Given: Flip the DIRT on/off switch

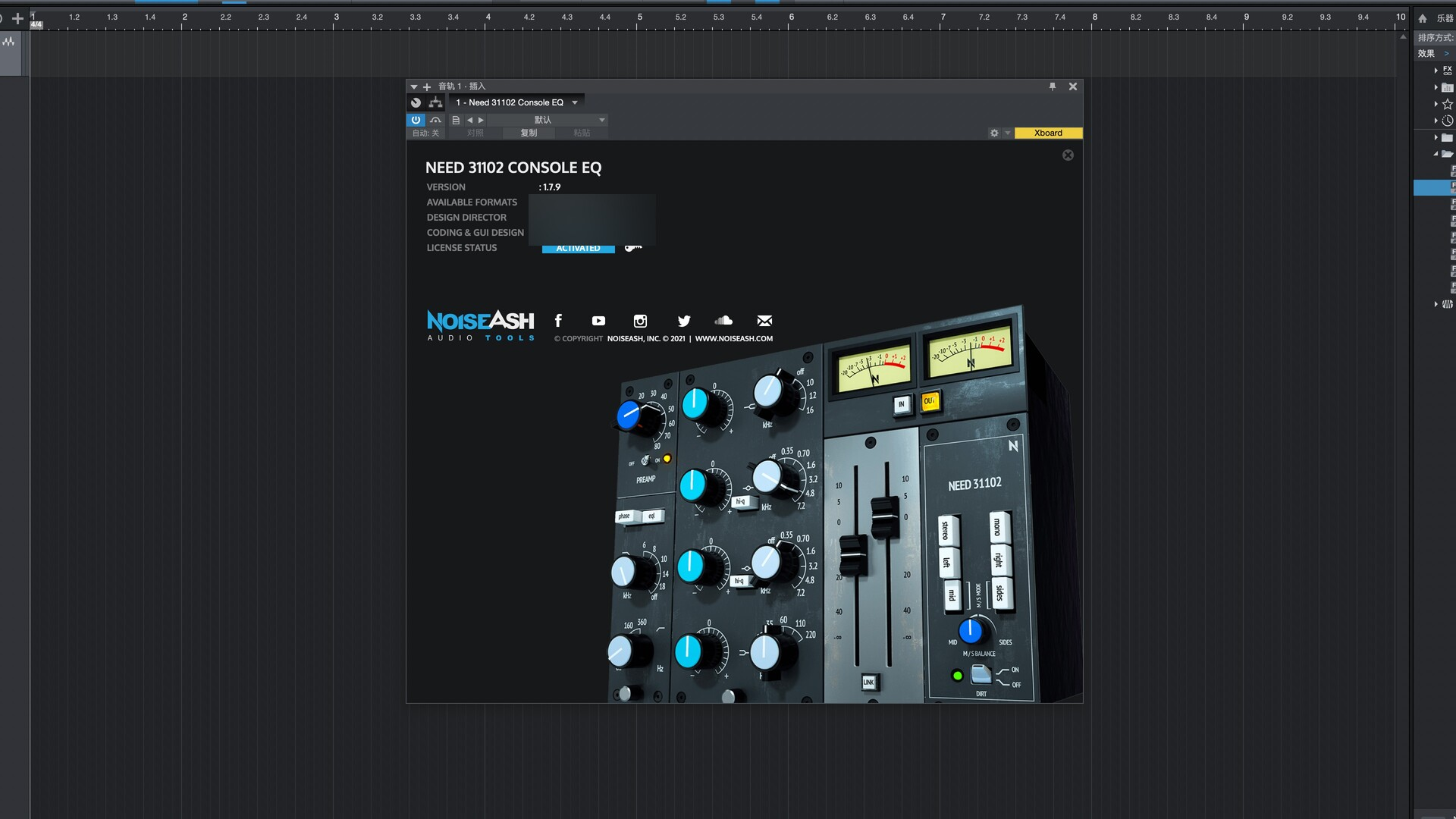Looking at the screenshot, I should click(981, 674).
